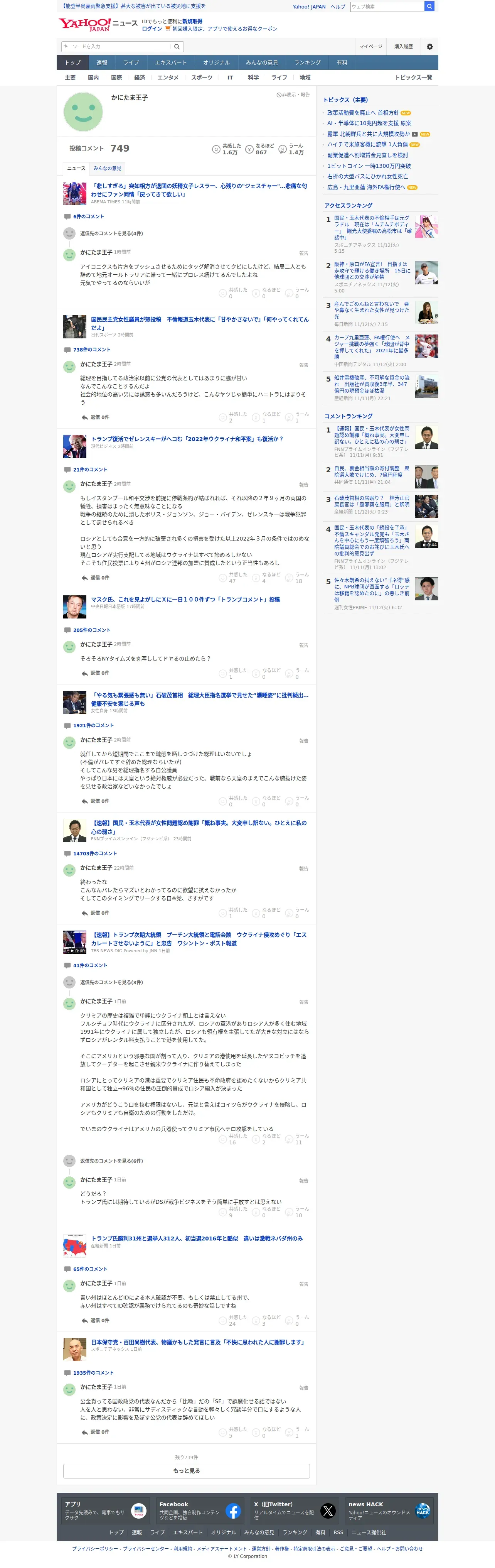Click reply arrow under 日本保守党 article comment
495x1568 pixels.
coord(84,1432)
